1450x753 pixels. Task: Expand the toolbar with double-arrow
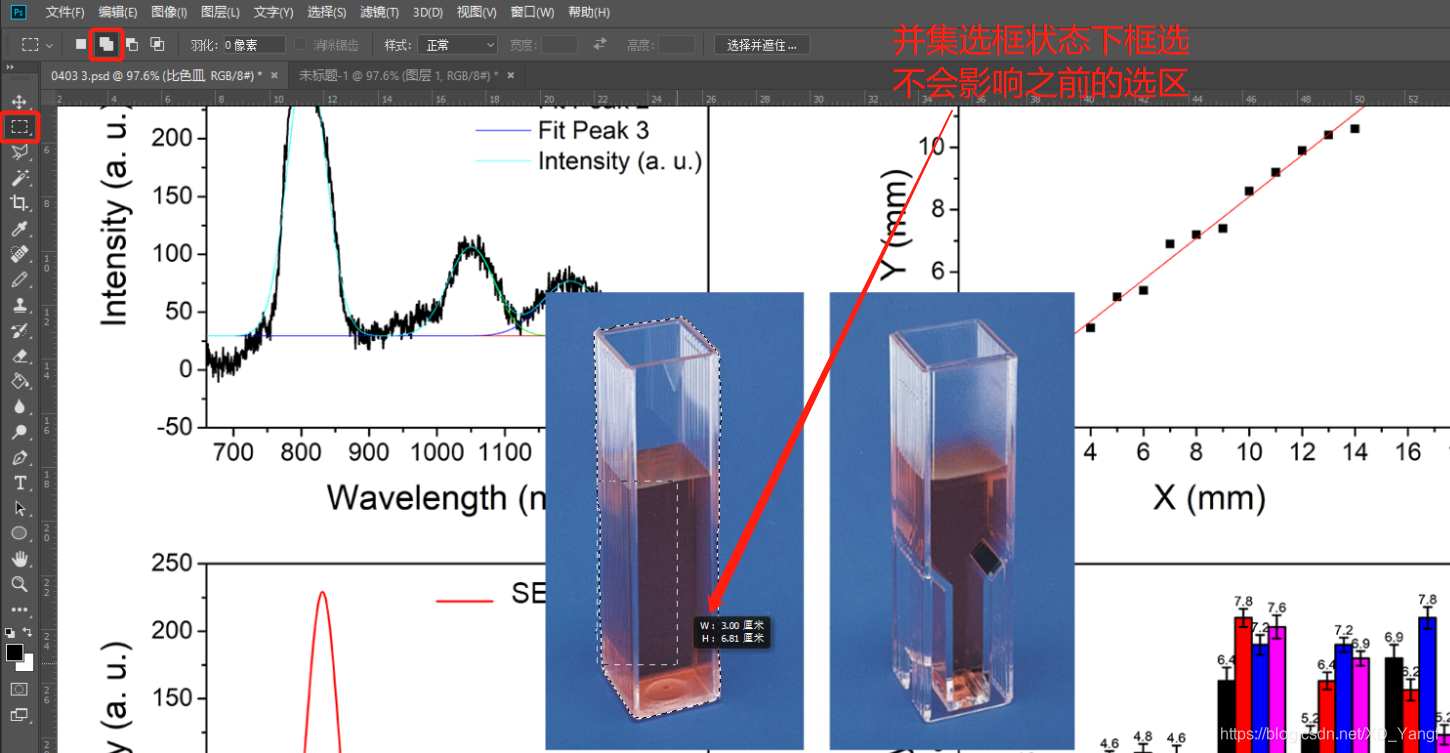[x=10, y=68]
